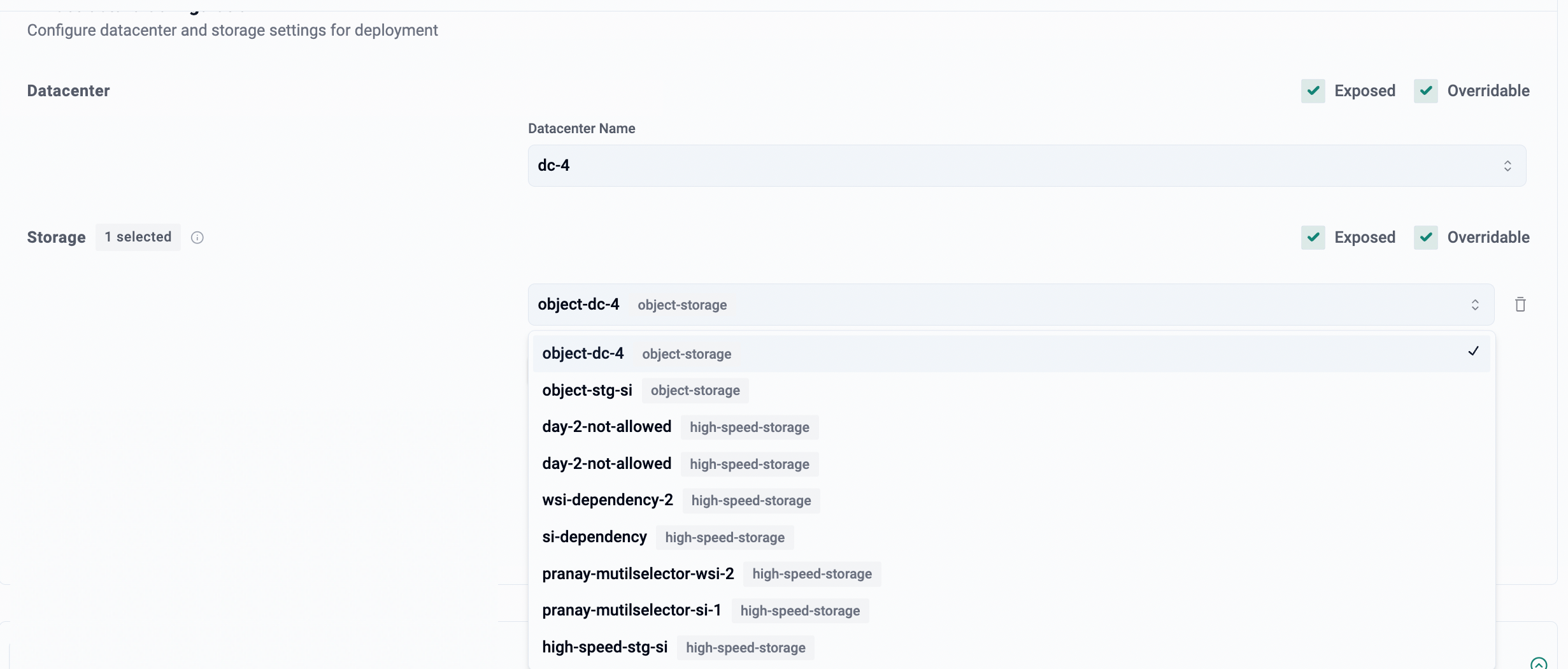Select the already checked object-dc-4 option
Screen dimensions: 1568x669
click(x=583, y=354)
